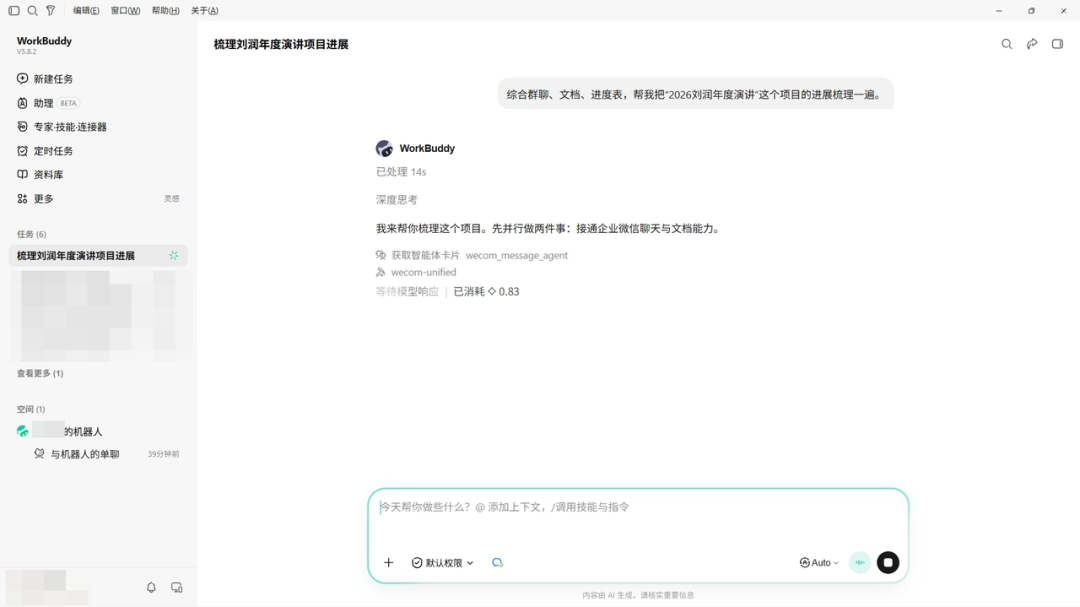Screen dimensions: 1080x607
Task: Click the blue loop icon beside 默认权限
Action: click(x=497, y=563)
